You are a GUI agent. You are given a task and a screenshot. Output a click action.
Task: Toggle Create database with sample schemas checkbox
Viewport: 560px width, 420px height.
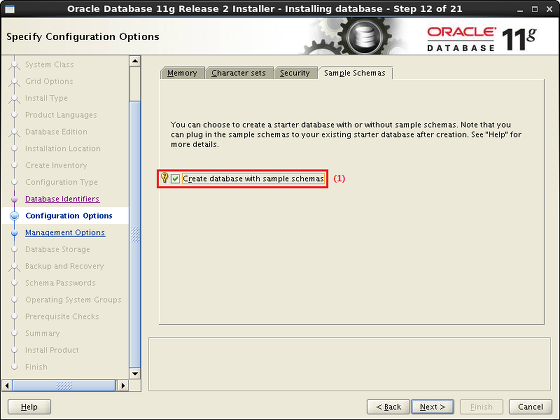[x=175, y=179]
